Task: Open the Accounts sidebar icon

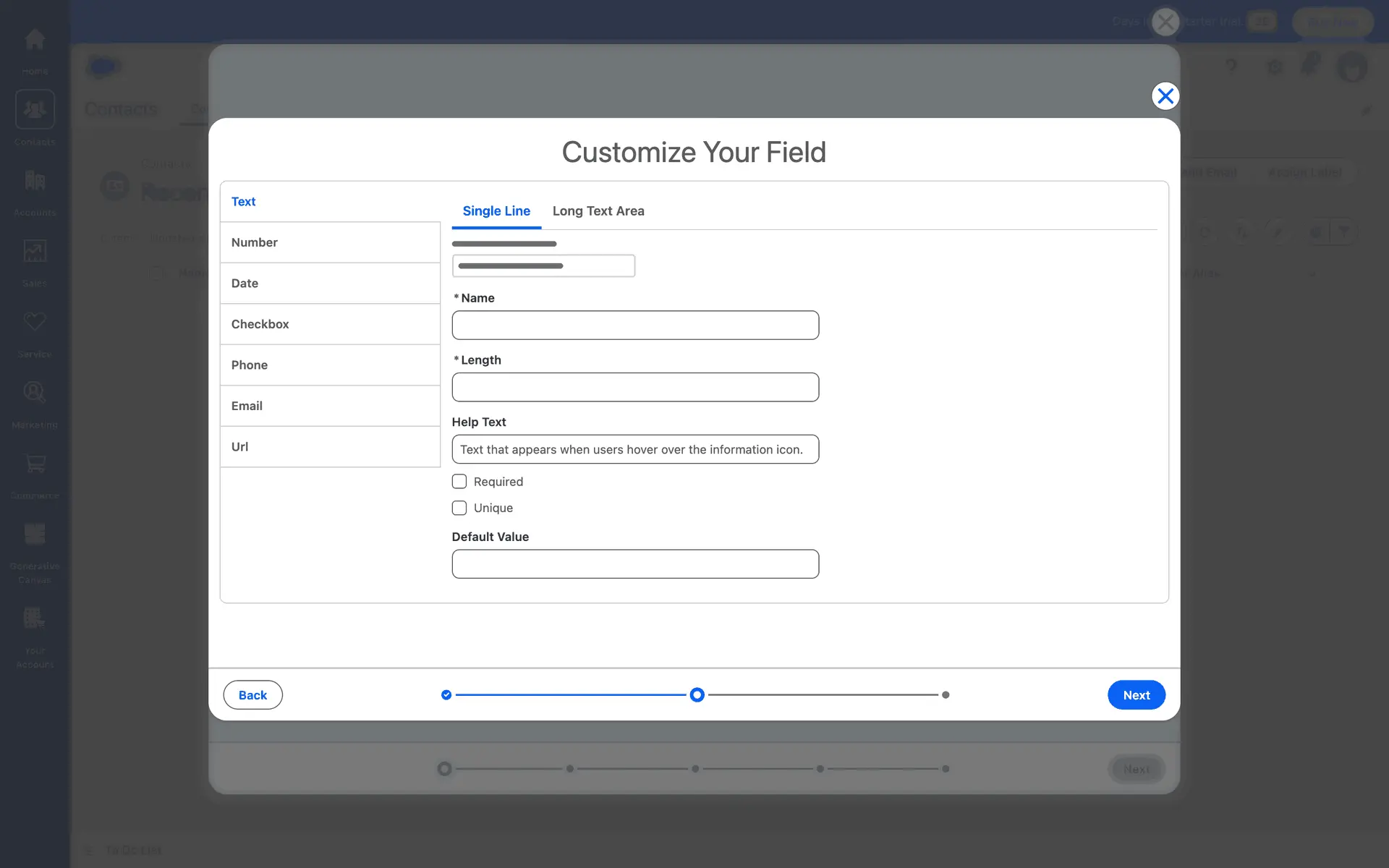Action: coord(35,181)
